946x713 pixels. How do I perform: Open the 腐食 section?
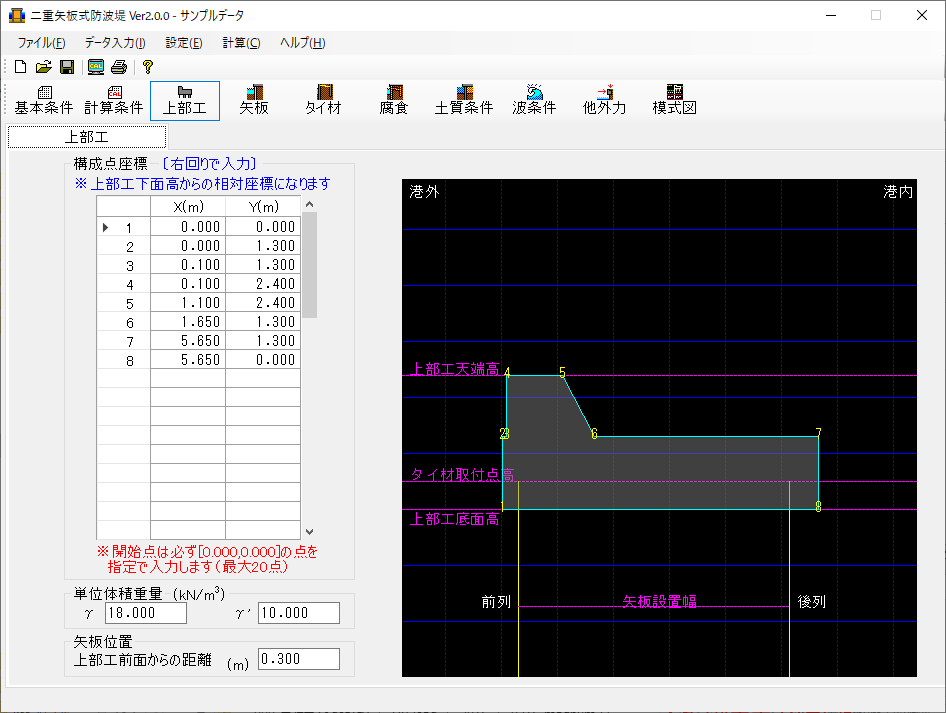[394, 101]
